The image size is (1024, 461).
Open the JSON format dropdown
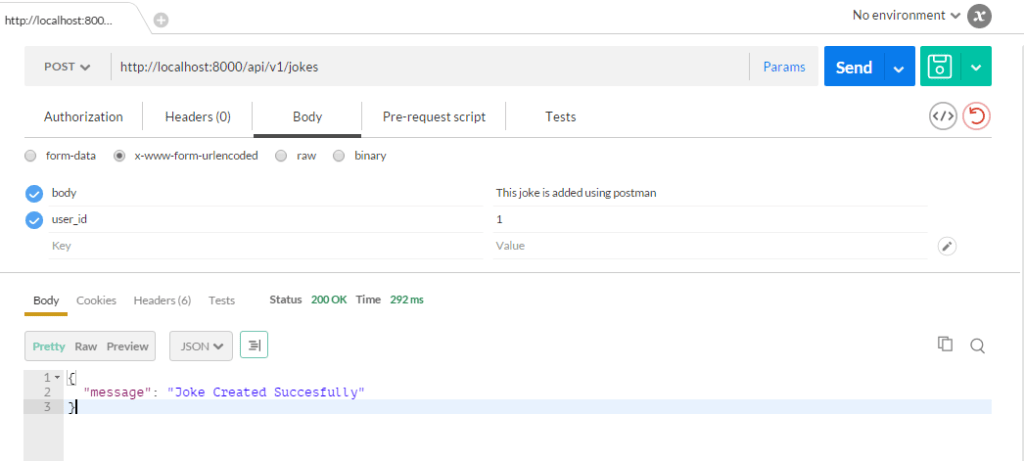click(200, 346)
